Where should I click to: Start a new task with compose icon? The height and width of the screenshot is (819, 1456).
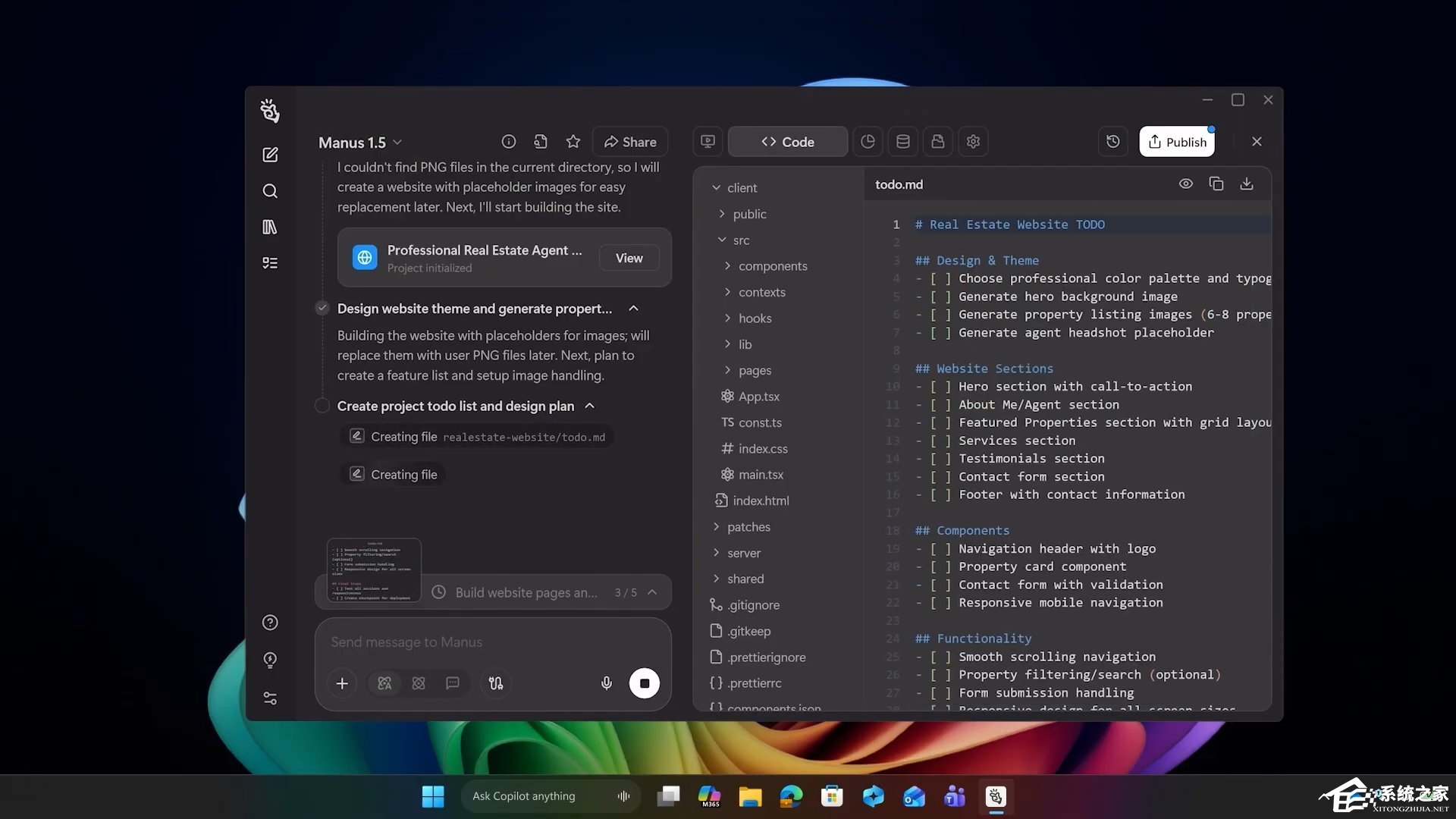pos(270,155)
